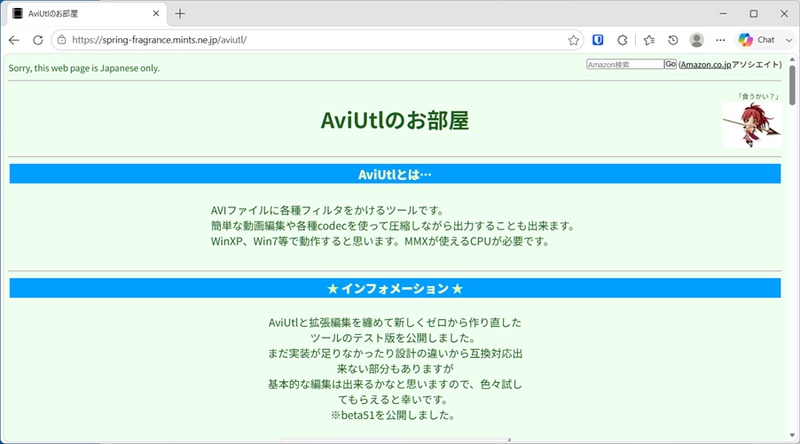The width and height of the screenshot is (800, 444).
Task: Close the AviUtlのお部屋 tab
Action: 156,14
